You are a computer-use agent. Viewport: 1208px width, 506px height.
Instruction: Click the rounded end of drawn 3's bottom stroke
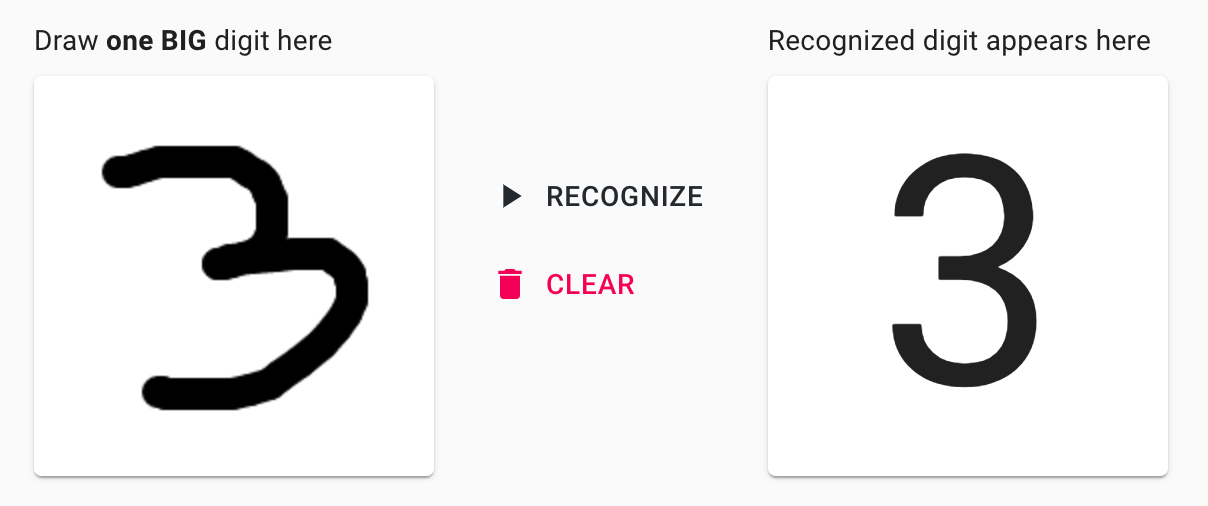coord(159,392)
